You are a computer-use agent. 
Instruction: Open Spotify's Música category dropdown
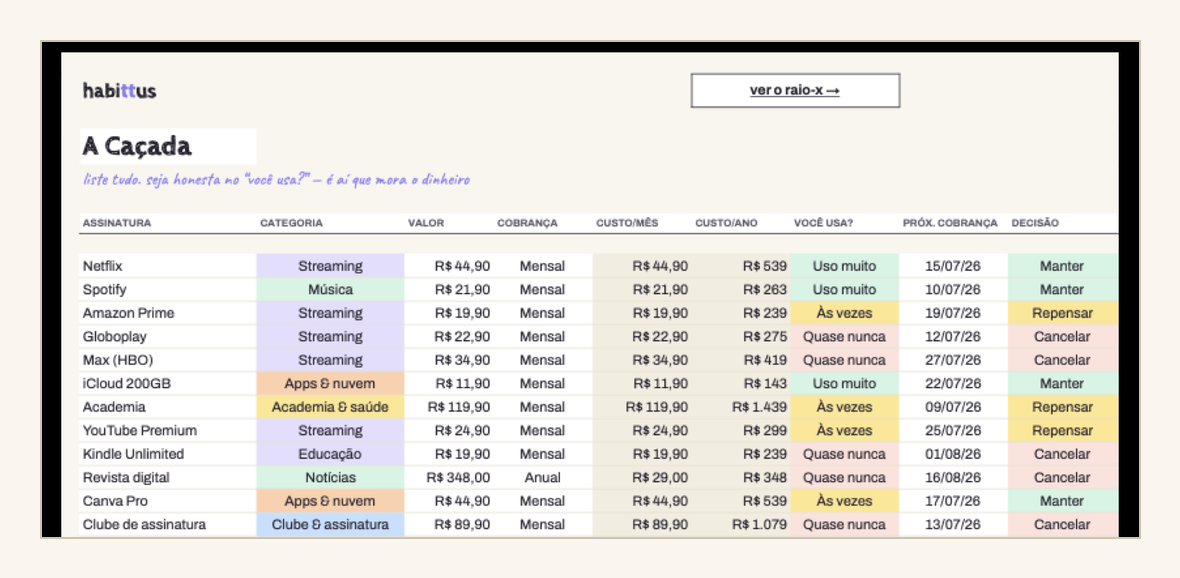coord(330,289)
